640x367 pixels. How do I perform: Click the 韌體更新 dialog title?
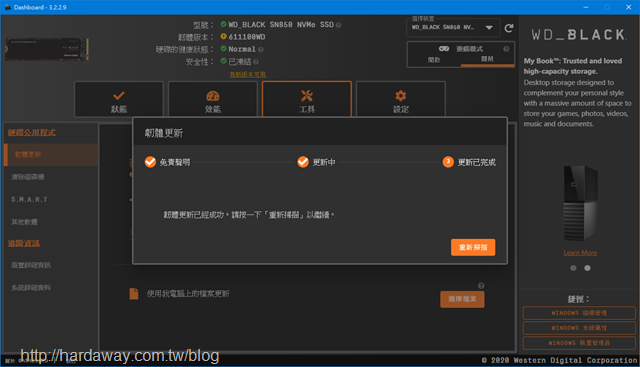(164, 133)
